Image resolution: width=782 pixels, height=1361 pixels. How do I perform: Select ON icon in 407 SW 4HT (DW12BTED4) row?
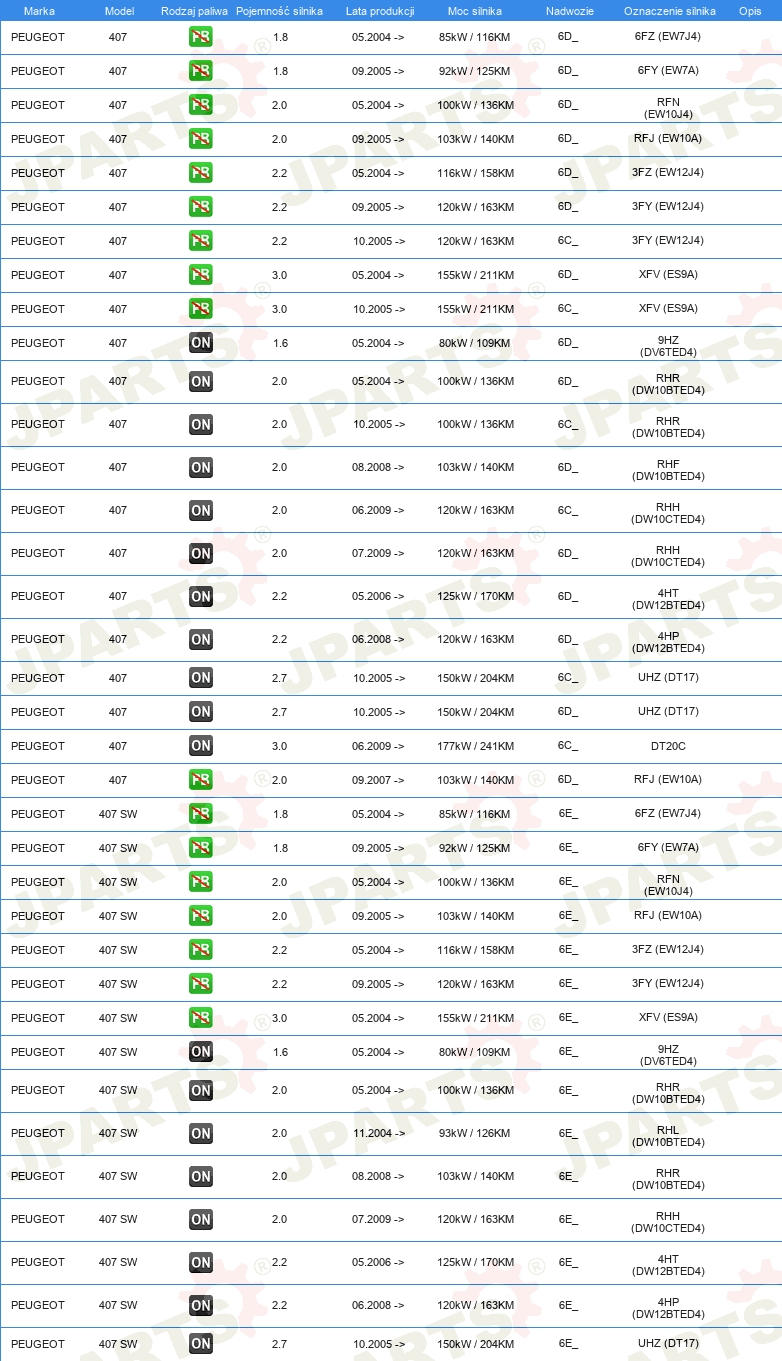point(201,1262)
